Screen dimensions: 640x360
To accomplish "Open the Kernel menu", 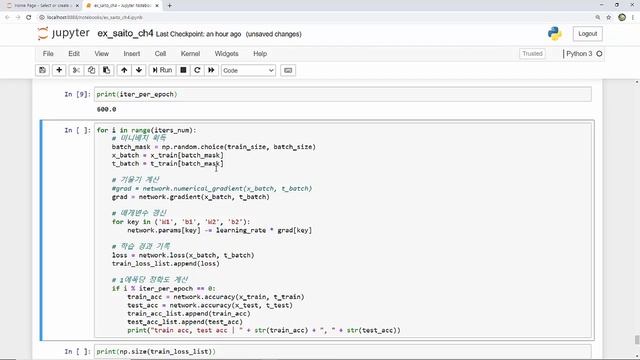I will tap(190, 53).
